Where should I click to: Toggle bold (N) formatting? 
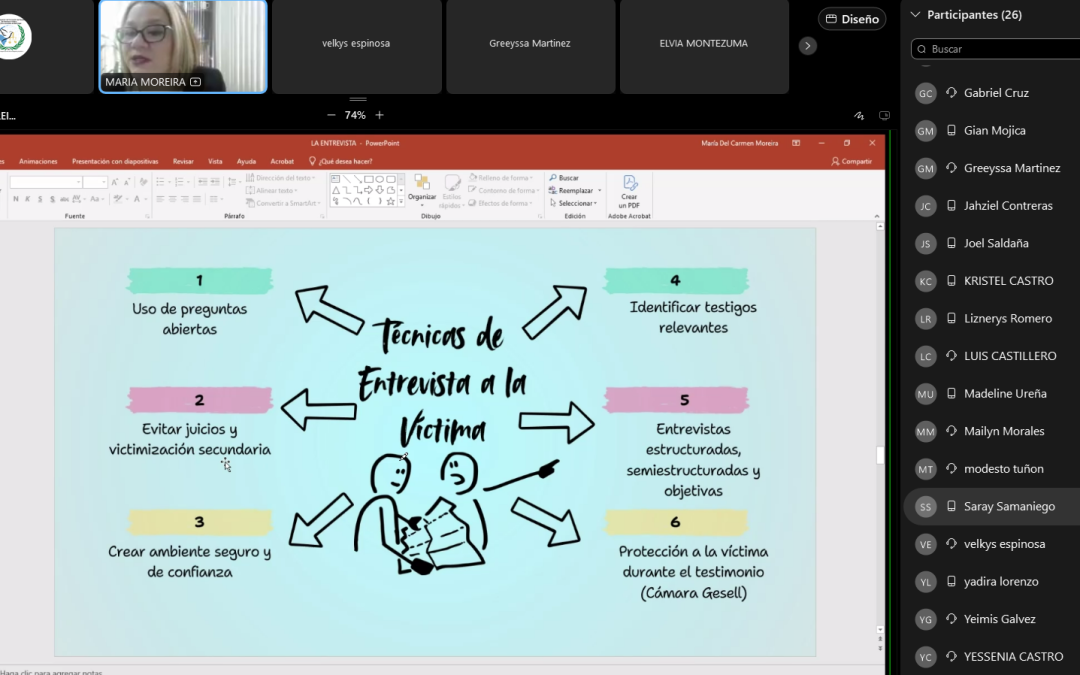click(x=16, y=199)
